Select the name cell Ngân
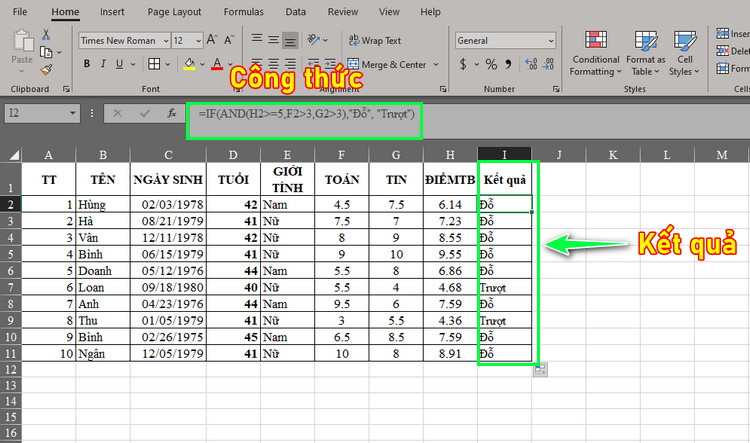The height and width of the screenshot is (443, 750). coord(103,354)
